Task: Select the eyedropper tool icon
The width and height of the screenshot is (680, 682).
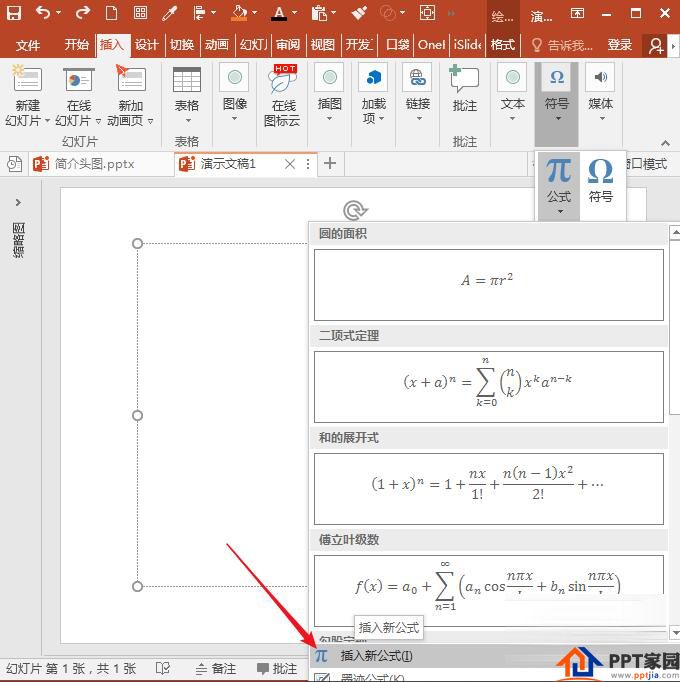Action: (169, 13)
